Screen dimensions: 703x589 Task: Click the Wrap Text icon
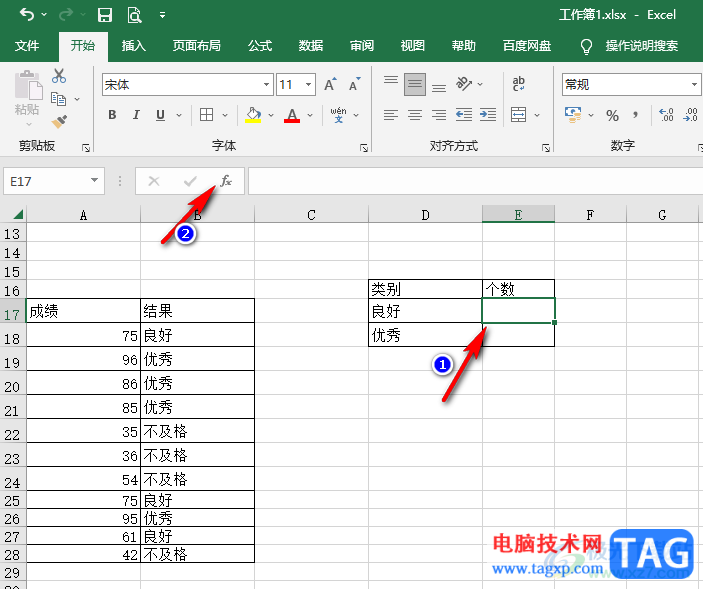click(519, 84)
